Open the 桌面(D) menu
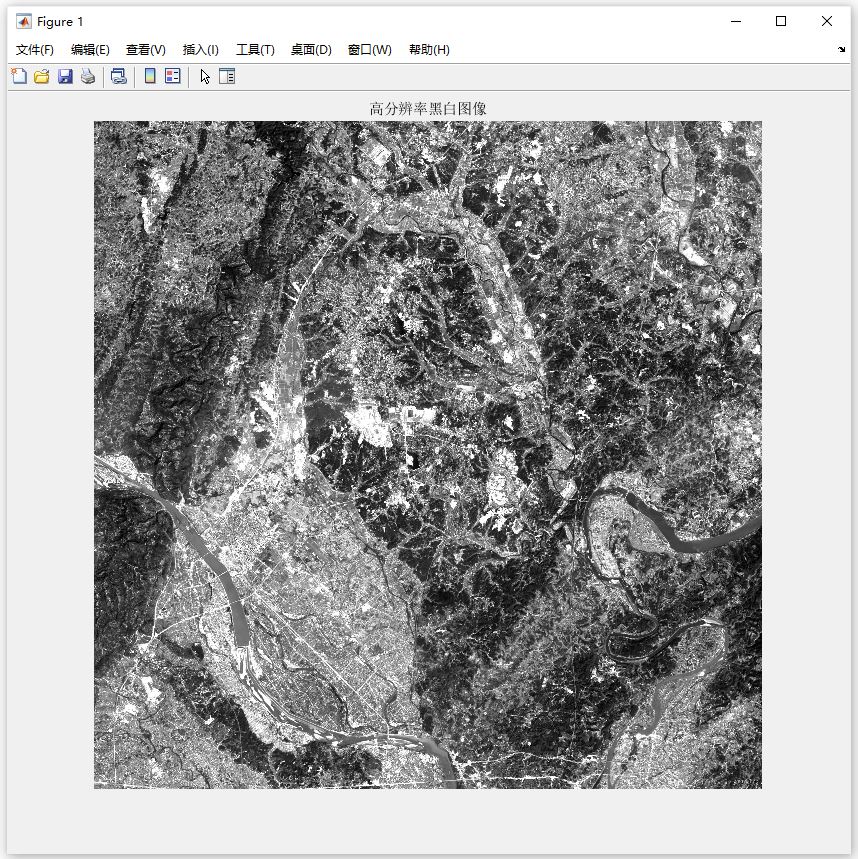858x859 pixels. tap(311, 50)
